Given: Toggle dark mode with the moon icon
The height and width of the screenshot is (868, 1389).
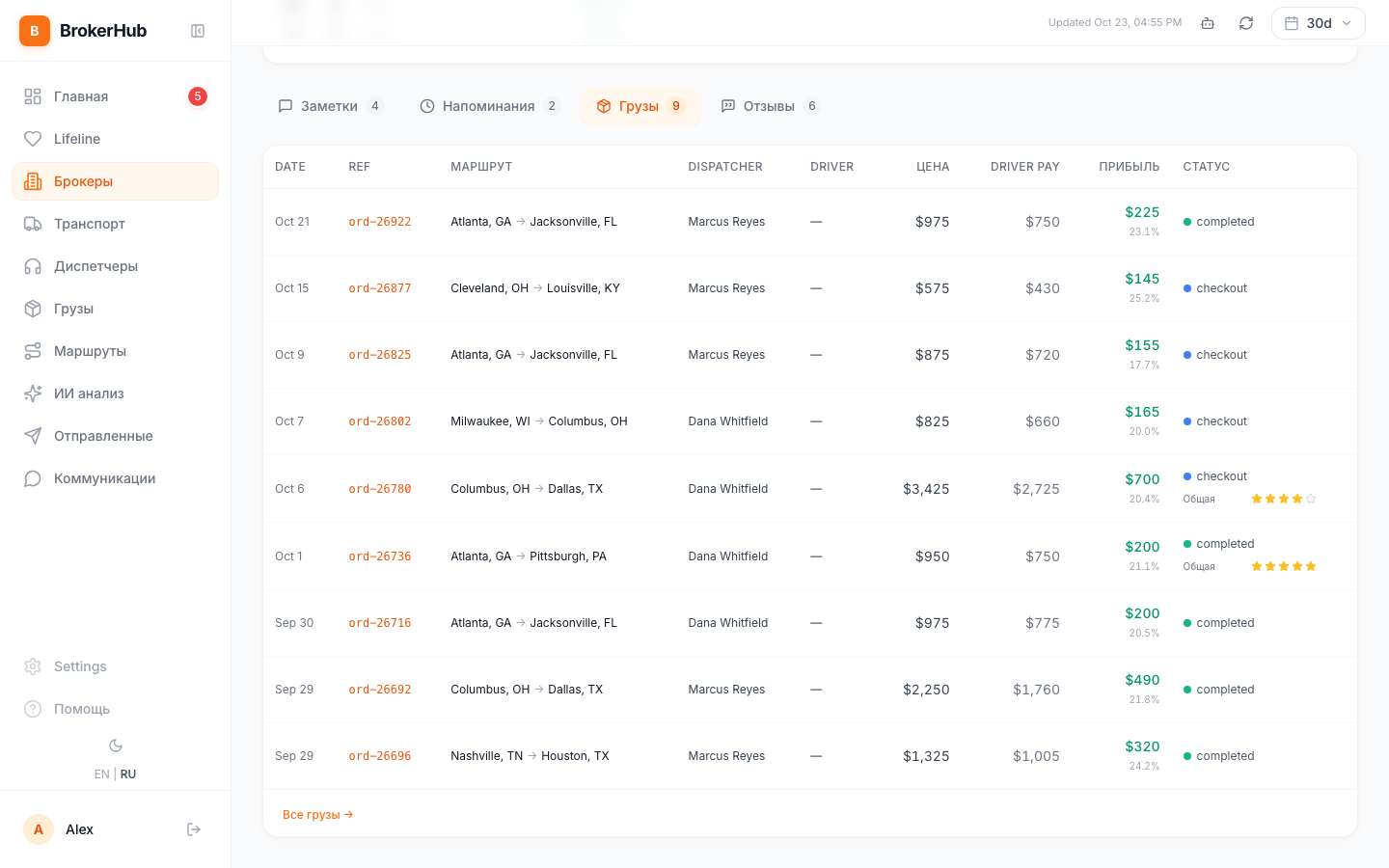Looking at the screenshot, I should (x=116, y=746).
